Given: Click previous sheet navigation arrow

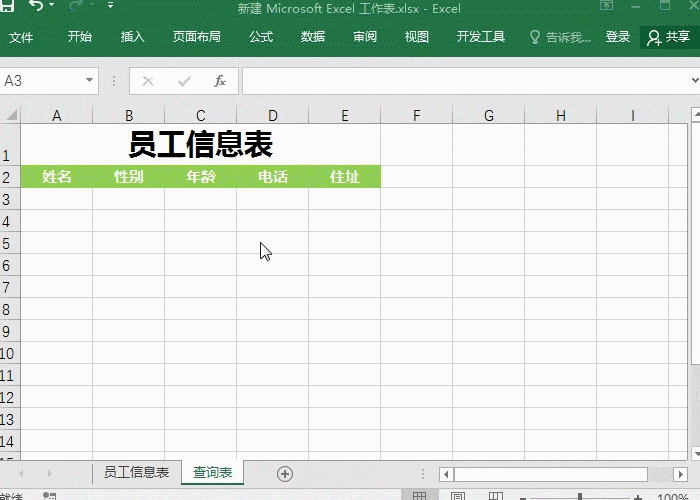Looking at the screenshot, I should [x=21, y=473].
